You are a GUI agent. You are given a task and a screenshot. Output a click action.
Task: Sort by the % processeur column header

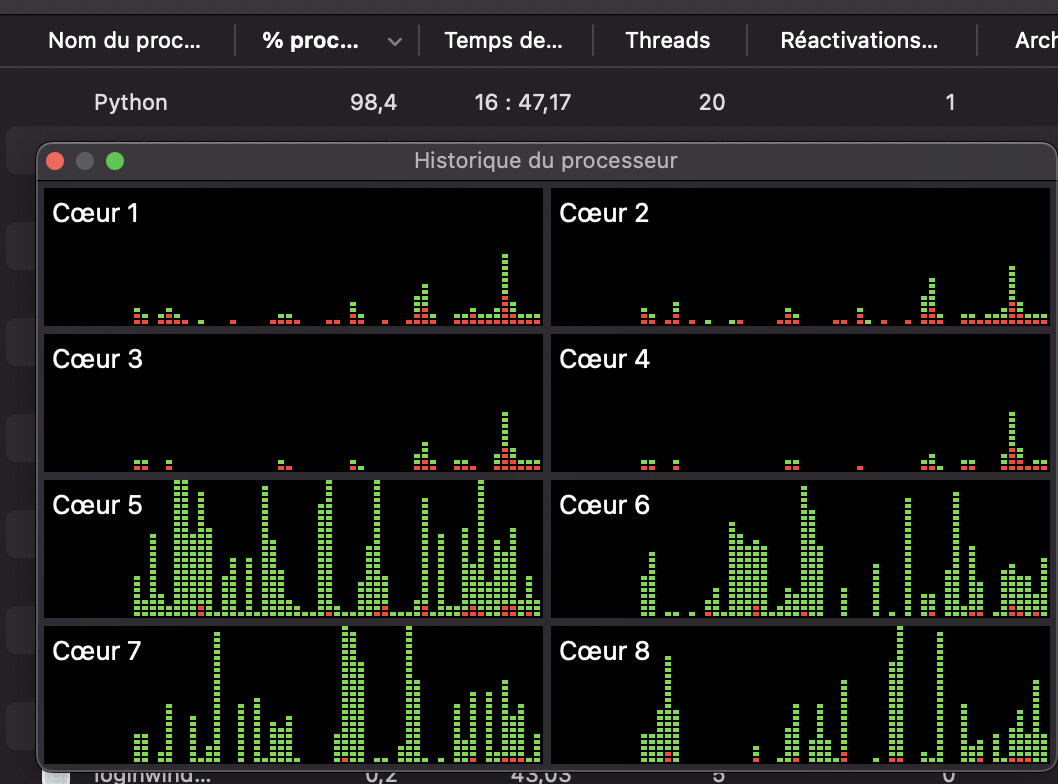(310, 40)
